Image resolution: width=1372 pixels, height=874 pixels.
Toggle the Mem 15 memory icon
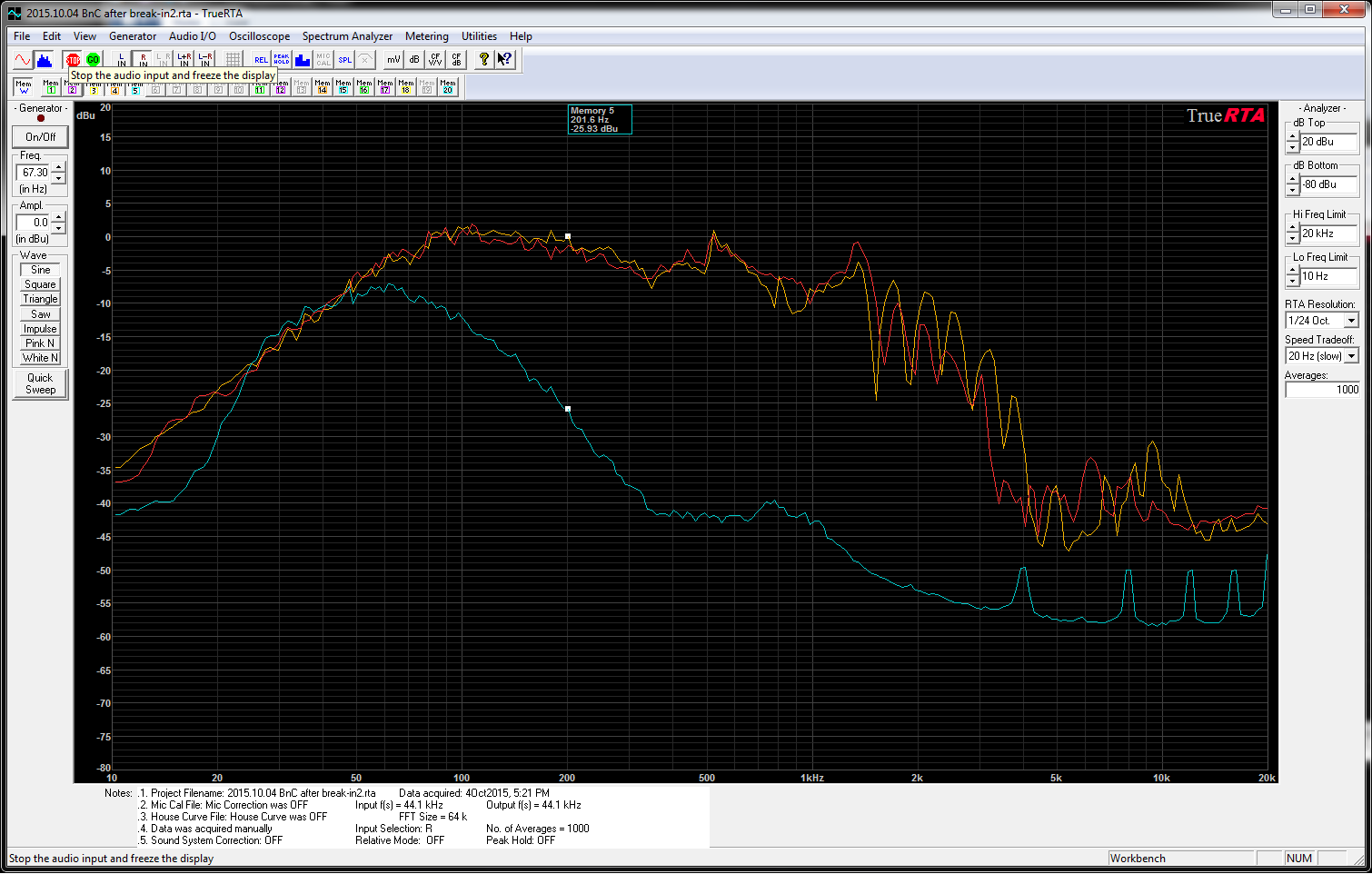point(343,87)
